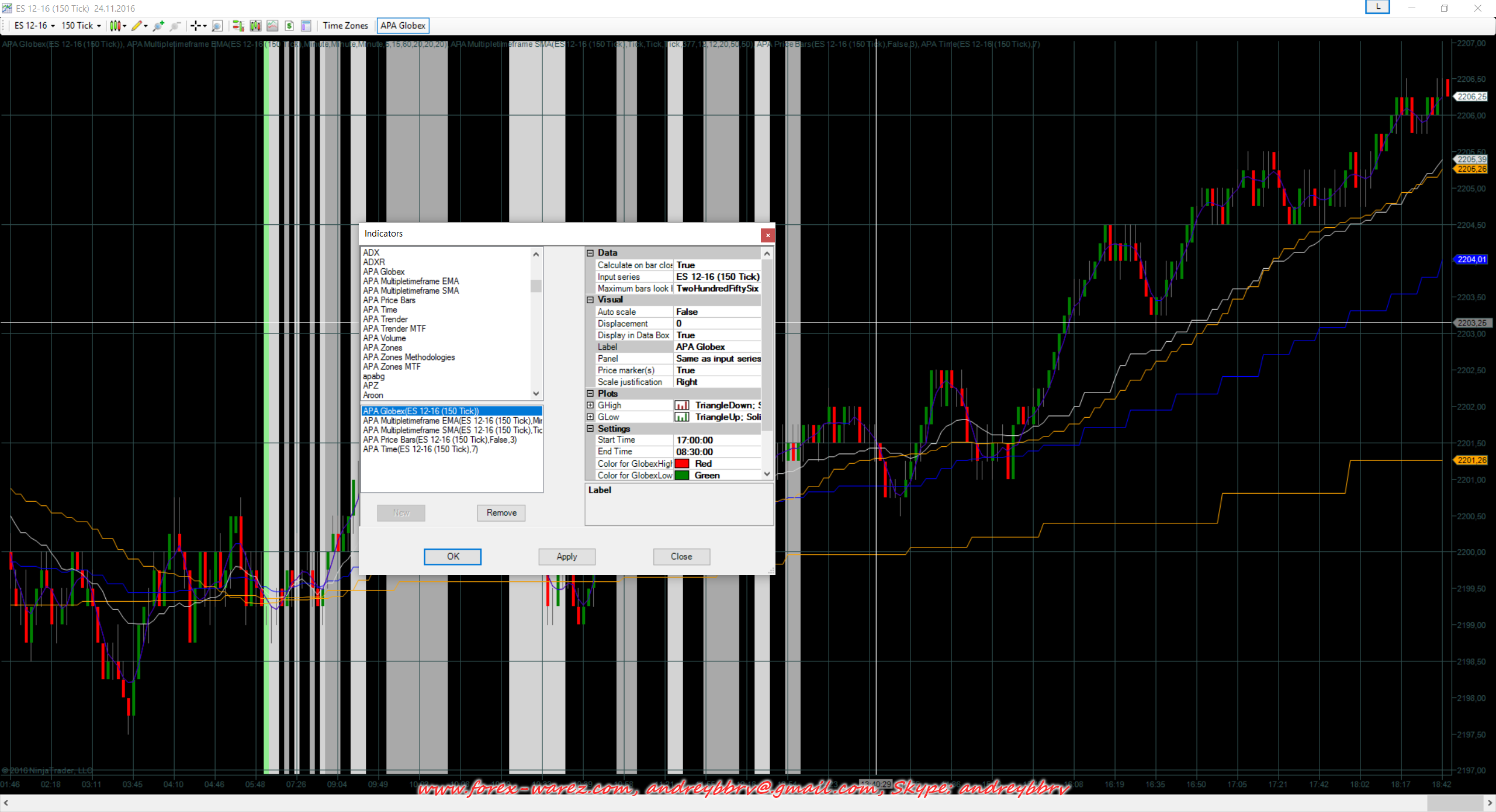Click the zoom in magnifier icon
The width and height of the screenshot is (1496, 812).
pos(158,26)
